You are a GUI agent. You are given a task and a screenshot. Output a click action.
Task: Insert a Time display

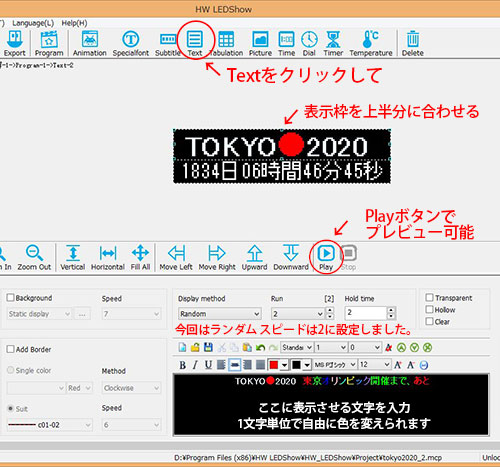coord(286,44)
